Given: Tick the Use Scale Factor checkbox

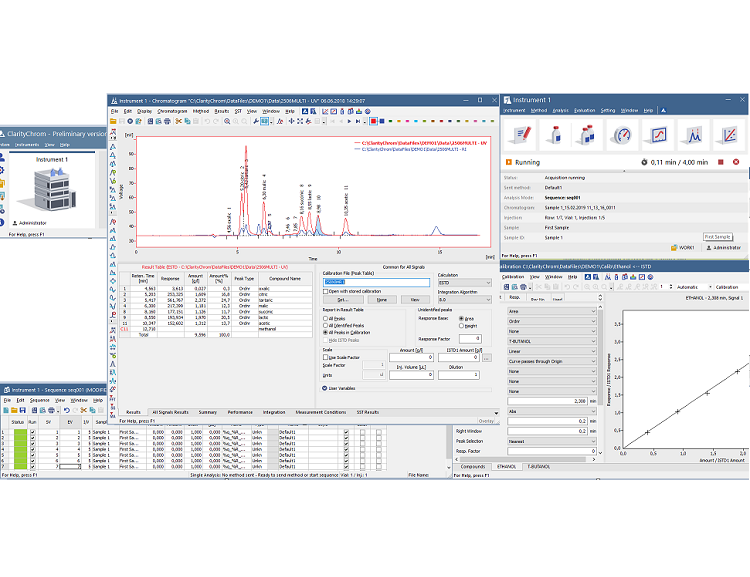Looking at the screenshot, I should click(x=326, y=357).
